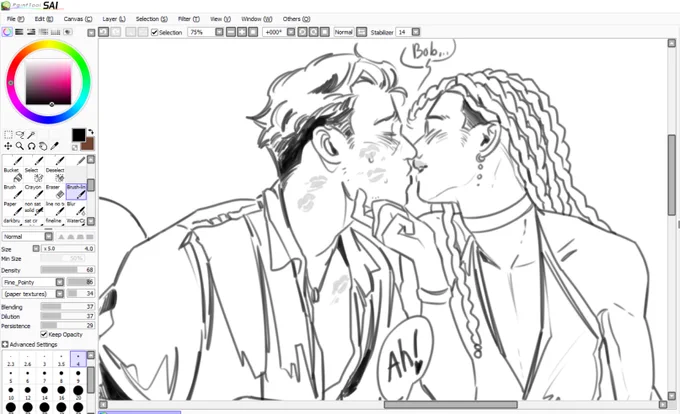Select the rotate view tool
This screenshot has width=680, height=414.
31,146
